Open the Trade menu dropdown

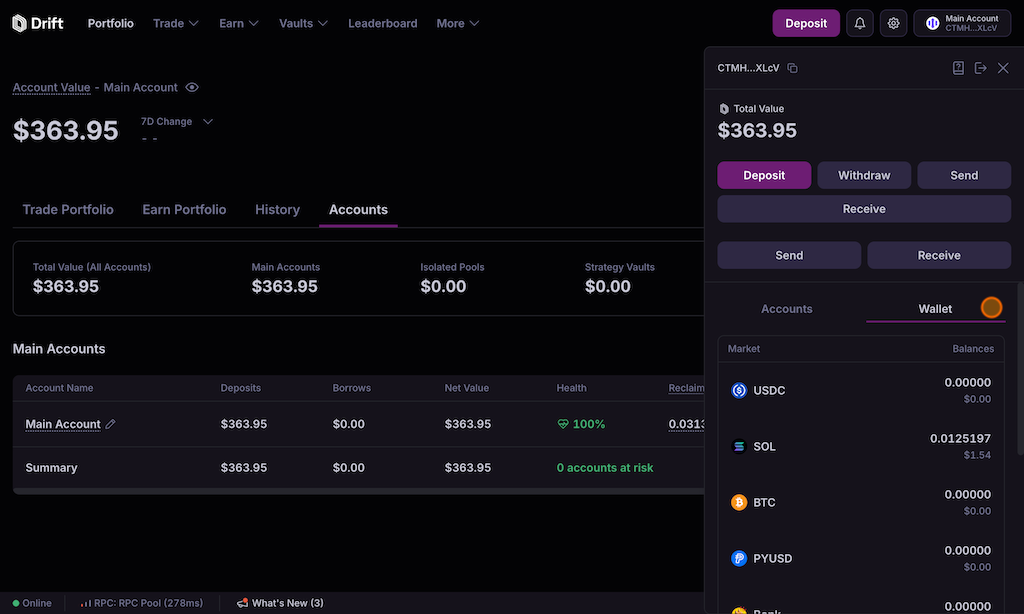coord(175,23)
